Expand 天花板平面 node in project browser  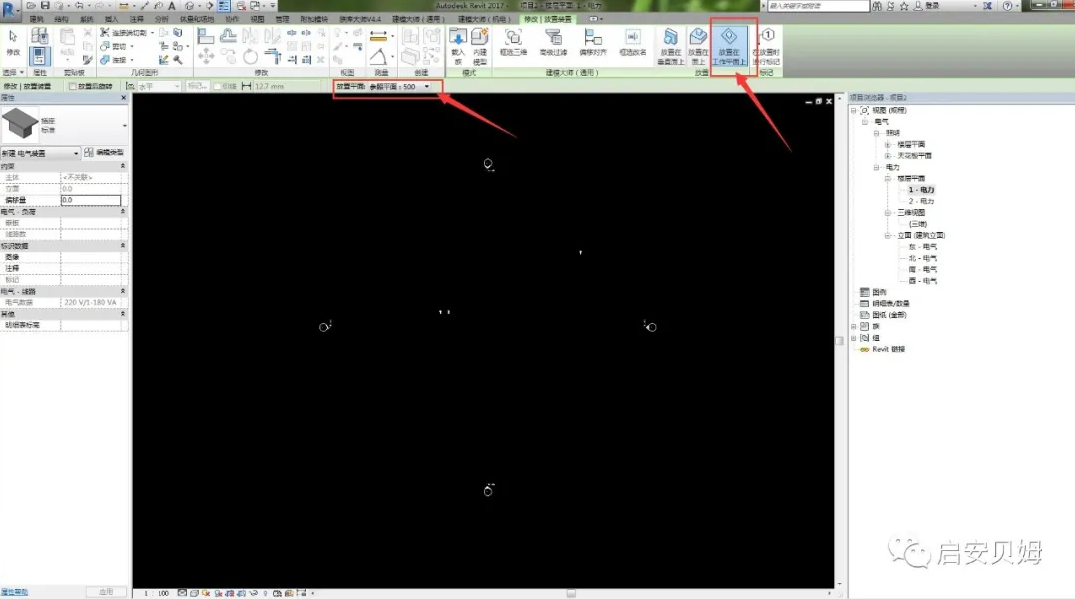click(x=888, y=156)
